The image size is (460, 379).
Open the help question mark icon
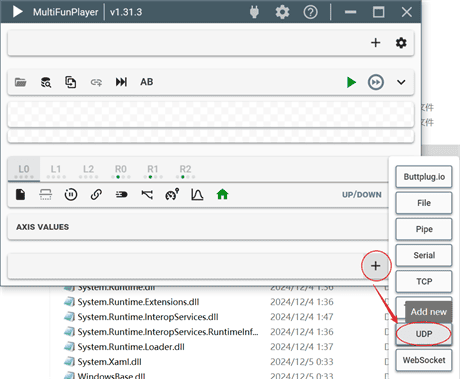310,12
